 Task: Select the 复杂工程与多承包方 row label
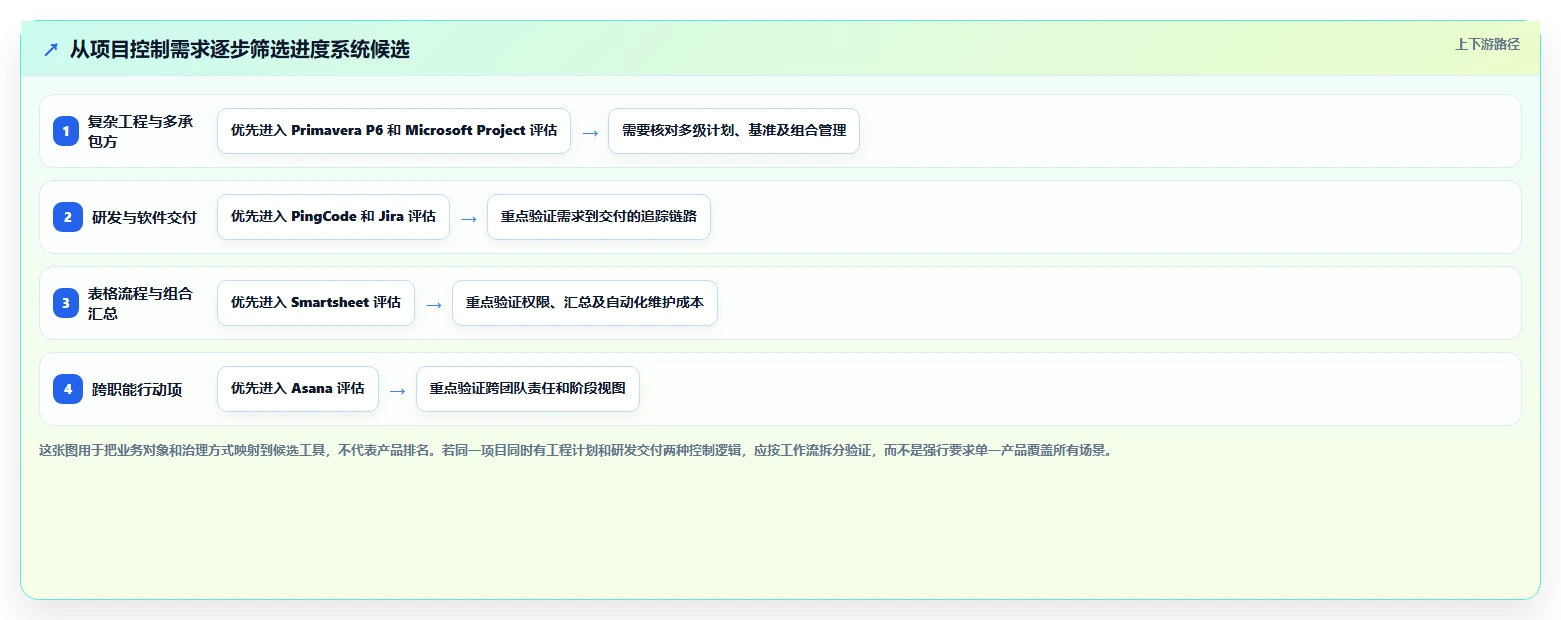point(141,131)
